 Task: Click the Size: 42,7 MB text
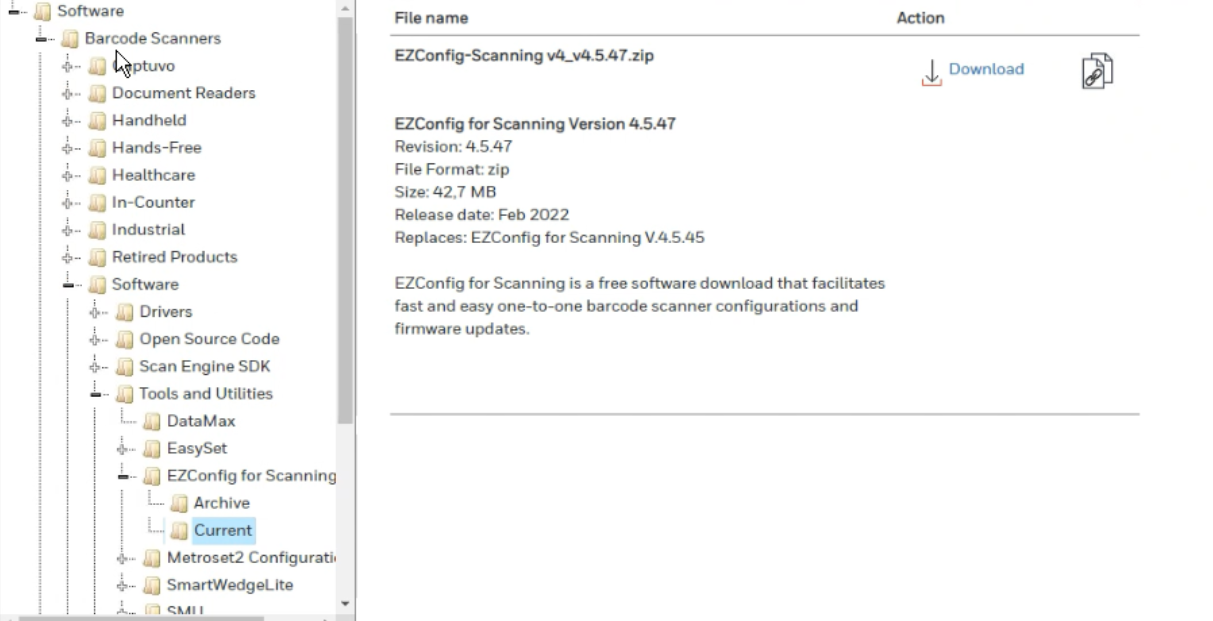[x=445, y=191]
